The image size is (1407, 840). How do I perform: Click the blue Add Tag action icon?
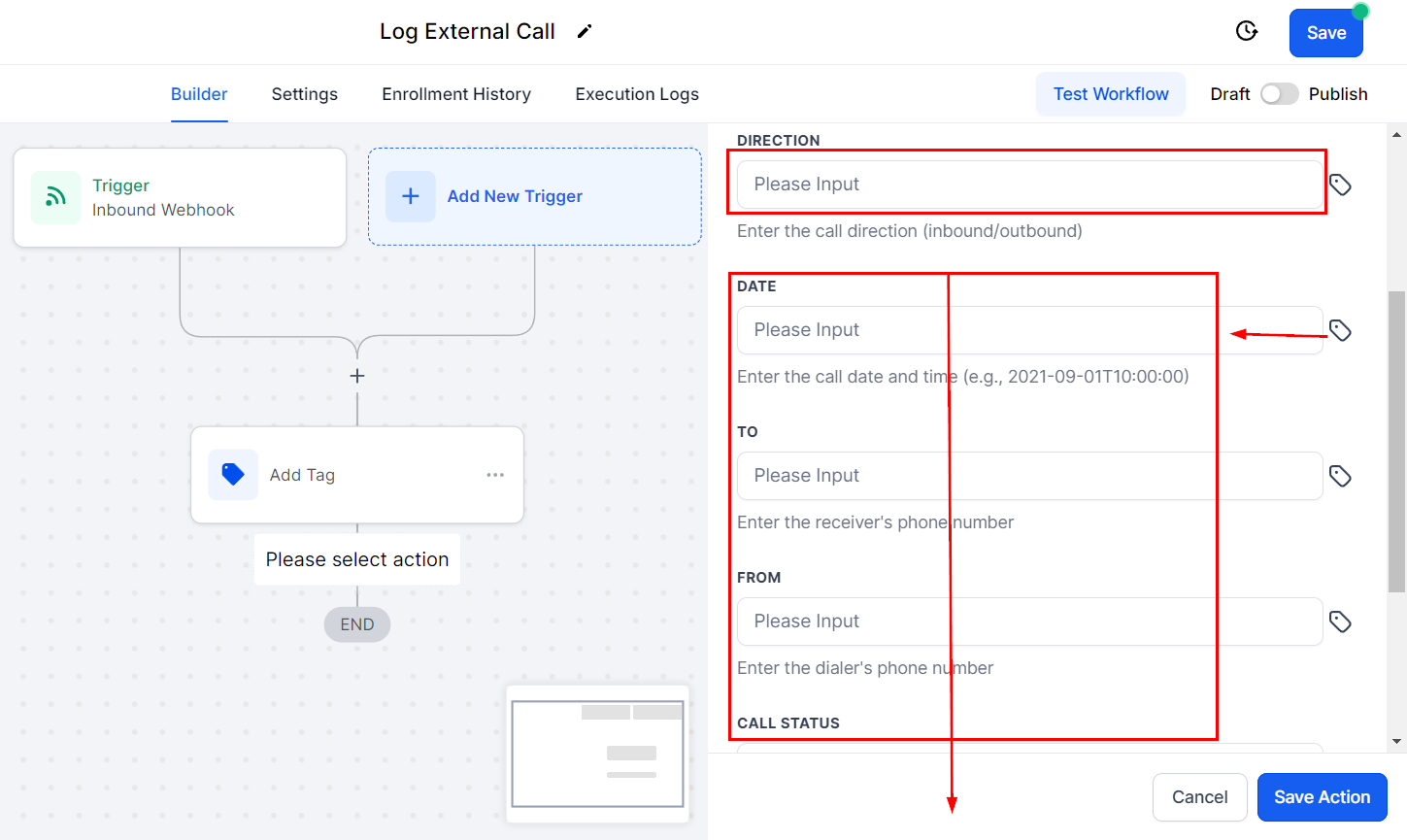click(x=233, y=475)
